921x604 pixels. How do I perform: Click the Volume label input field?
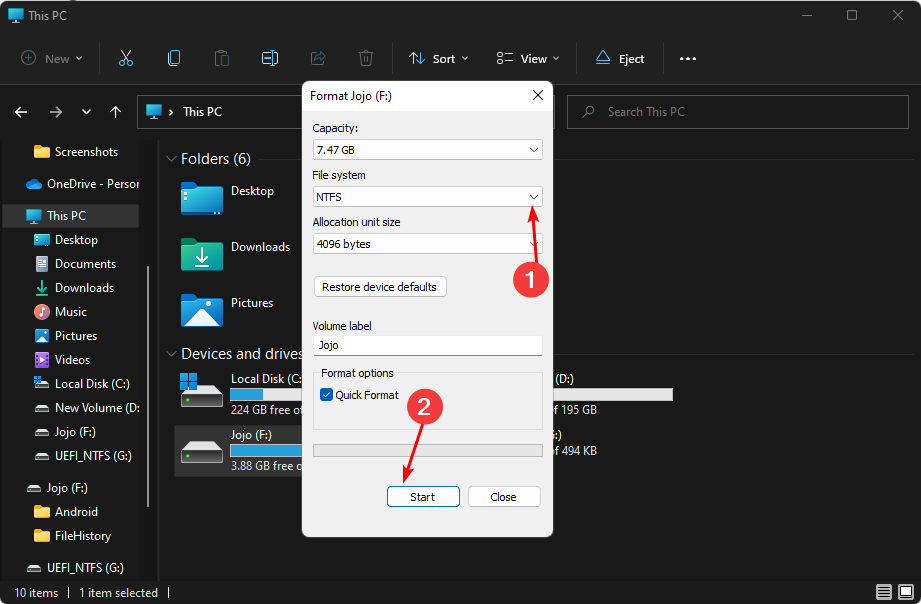(x=428, y=345)
